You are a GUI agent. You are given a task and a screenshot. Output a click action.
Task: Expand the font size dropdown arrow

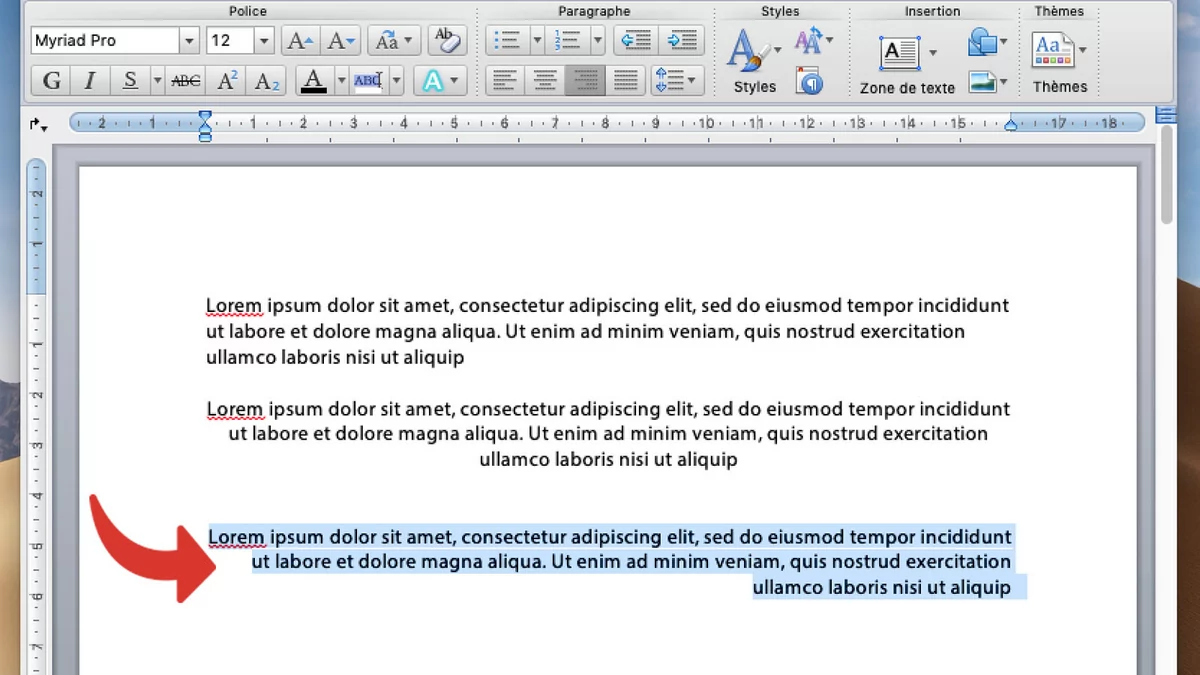(264, 41)
